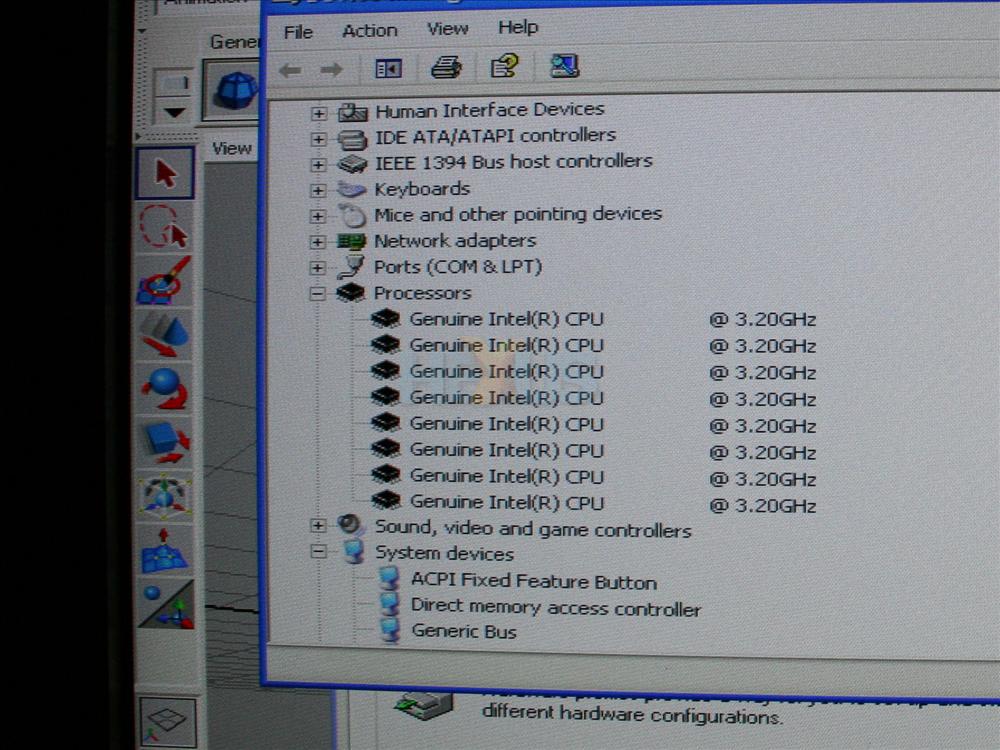Viewport: 1000px width, 750px height.
Task: Click the Mice and pointing devices mouse icon
Action: click(x=351, y=216)
